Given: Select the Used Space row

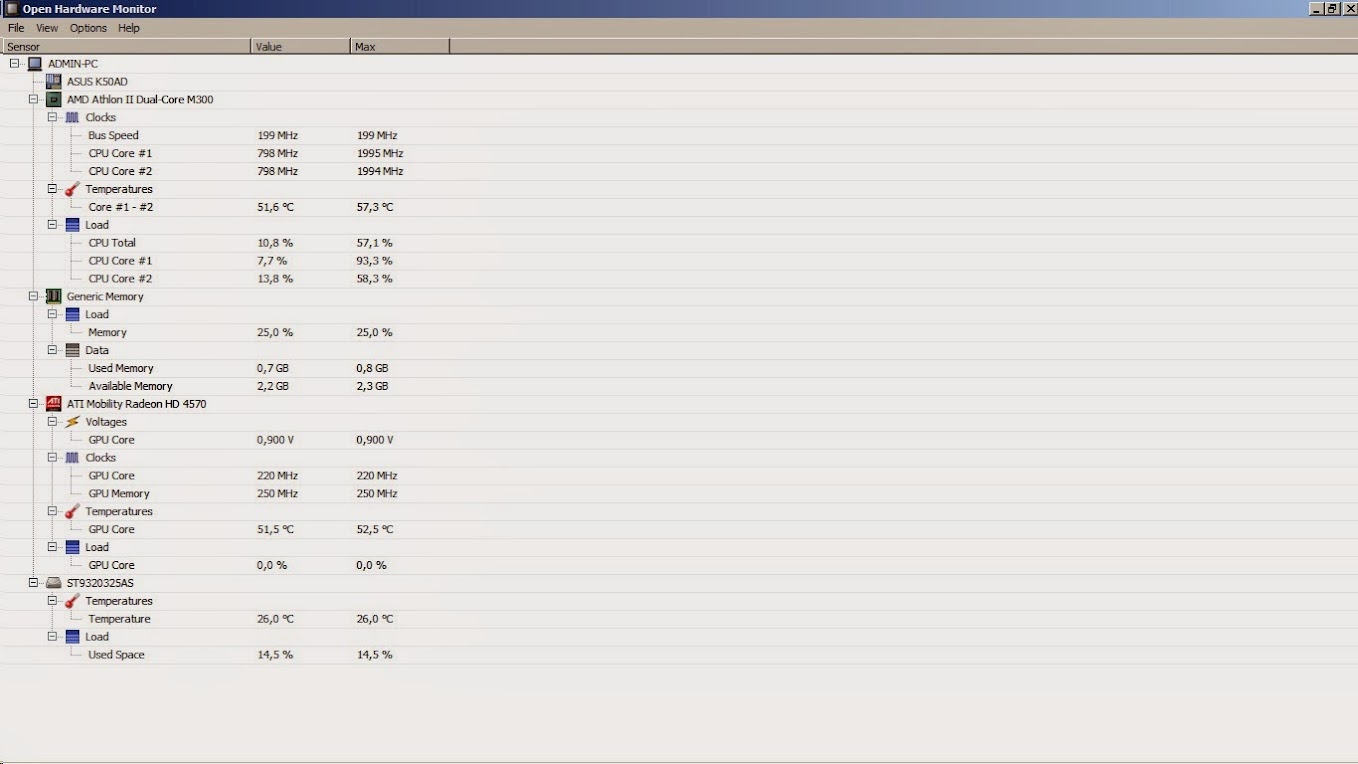Looking at the screenshot, I should [679, 655].
